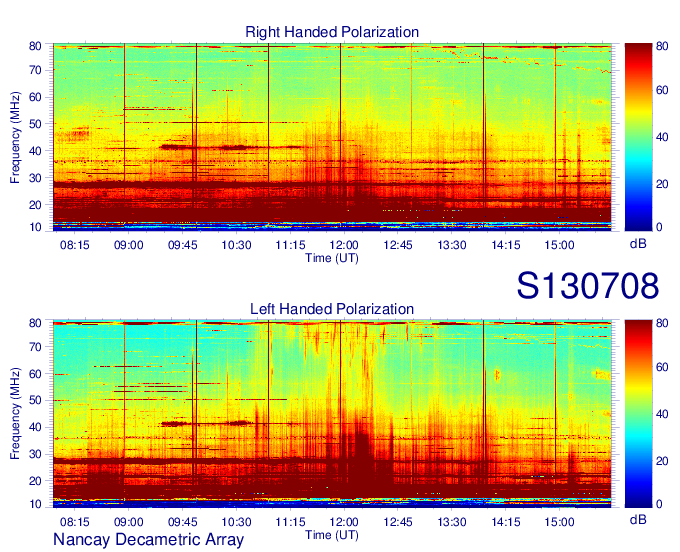Click 40 MHz tick on Right Handed frequency axis
The height and width of the screenshot is (552, 680).
tap(35, 151)
